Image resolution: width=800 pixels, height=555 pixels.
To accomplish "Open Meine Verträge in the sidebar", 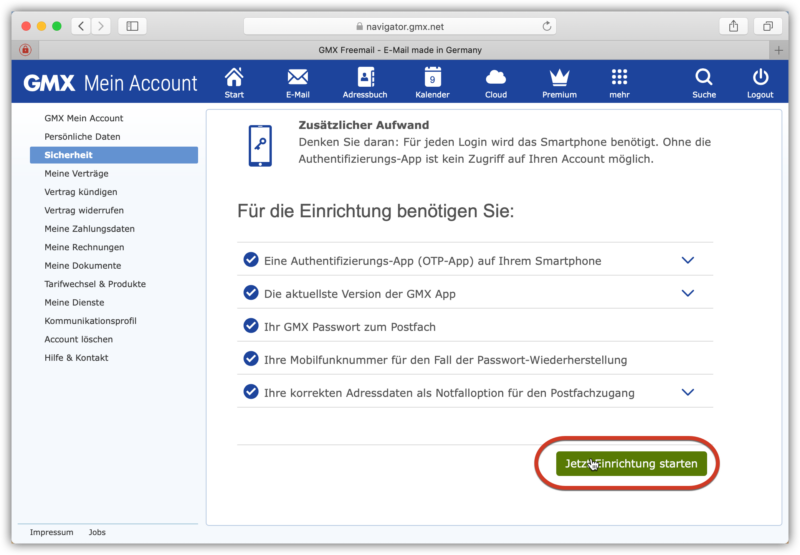I will click(77, 173).
